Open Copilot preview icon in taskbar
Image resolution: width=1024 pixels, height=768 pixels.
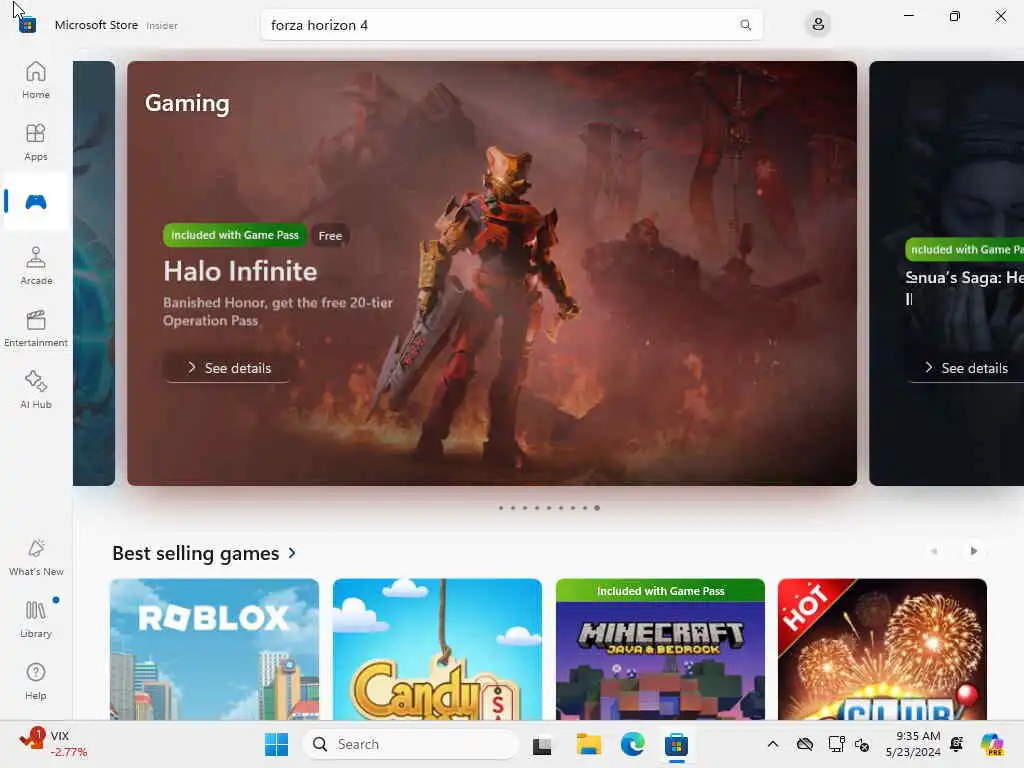(x=992, y=744)
